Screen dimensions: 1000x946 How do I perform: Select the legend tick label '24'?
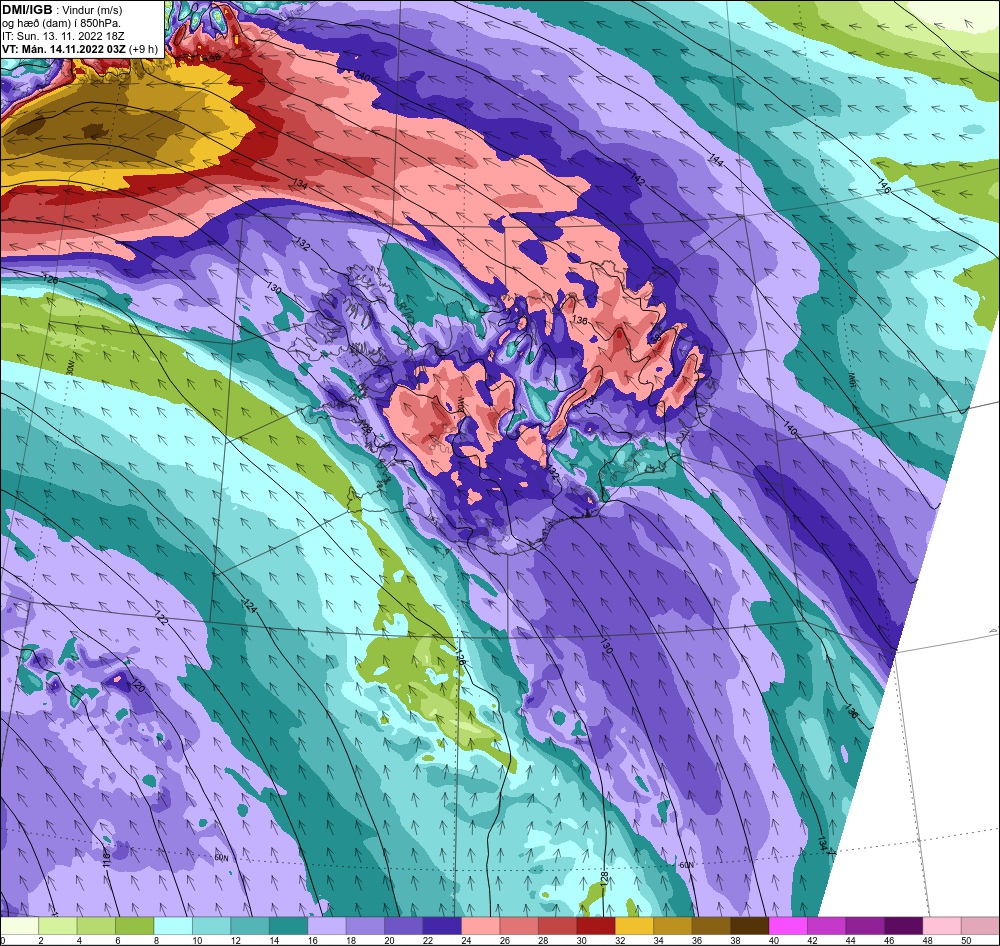pos(466,940)
